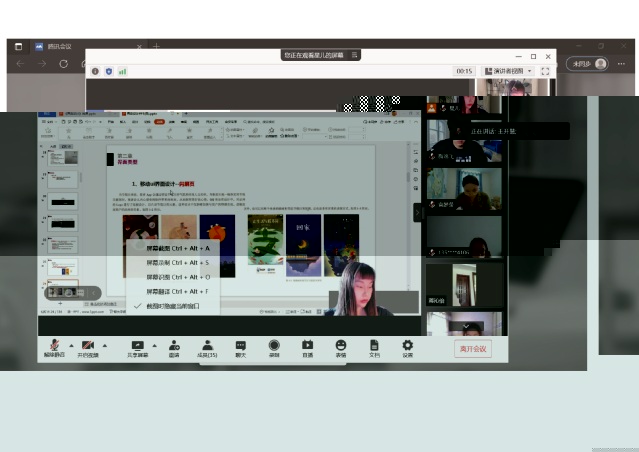Collapse the participant video side panel chevron
This screenshot has height=452, width=639.
419,212
